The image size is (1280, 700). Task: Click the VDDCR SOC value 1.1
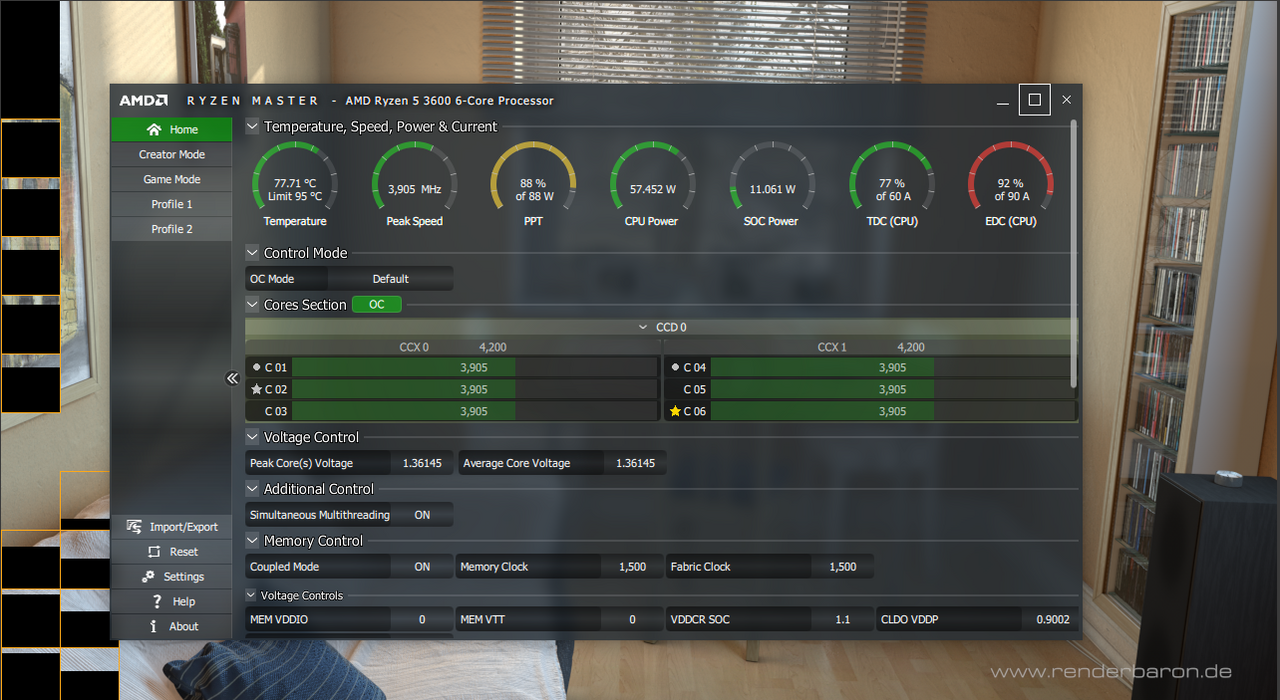point(843,620)
